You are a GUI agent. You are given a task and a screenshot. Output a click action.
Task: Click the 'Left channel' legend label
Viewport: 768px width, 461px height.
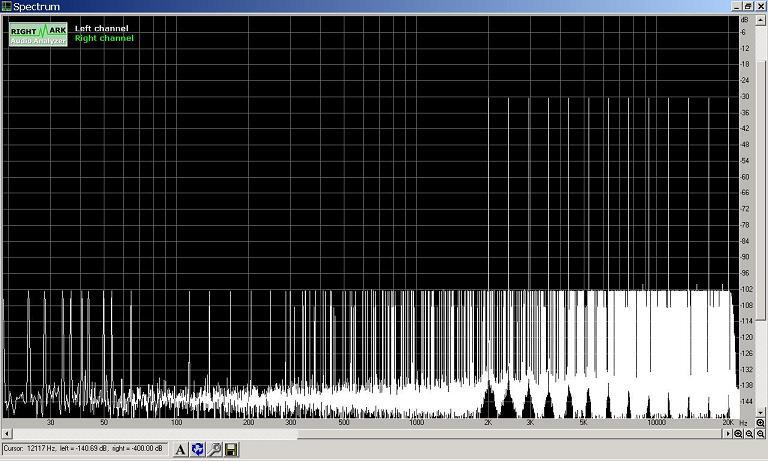coord(101,28)
